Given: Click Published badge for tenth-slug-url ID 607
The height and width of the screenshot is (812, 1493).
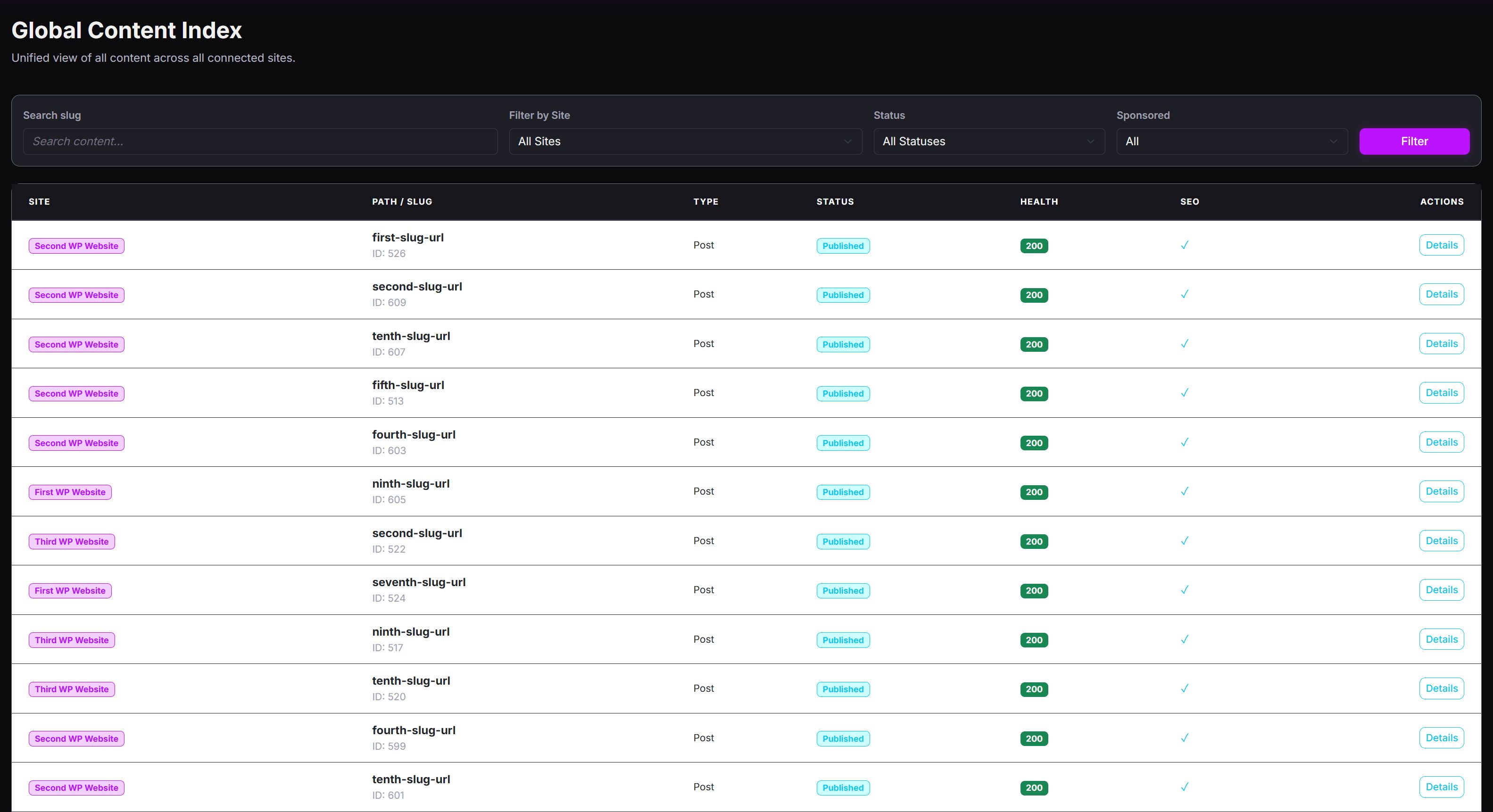Looking at the screenshot, I should click(x=842, y=344).
